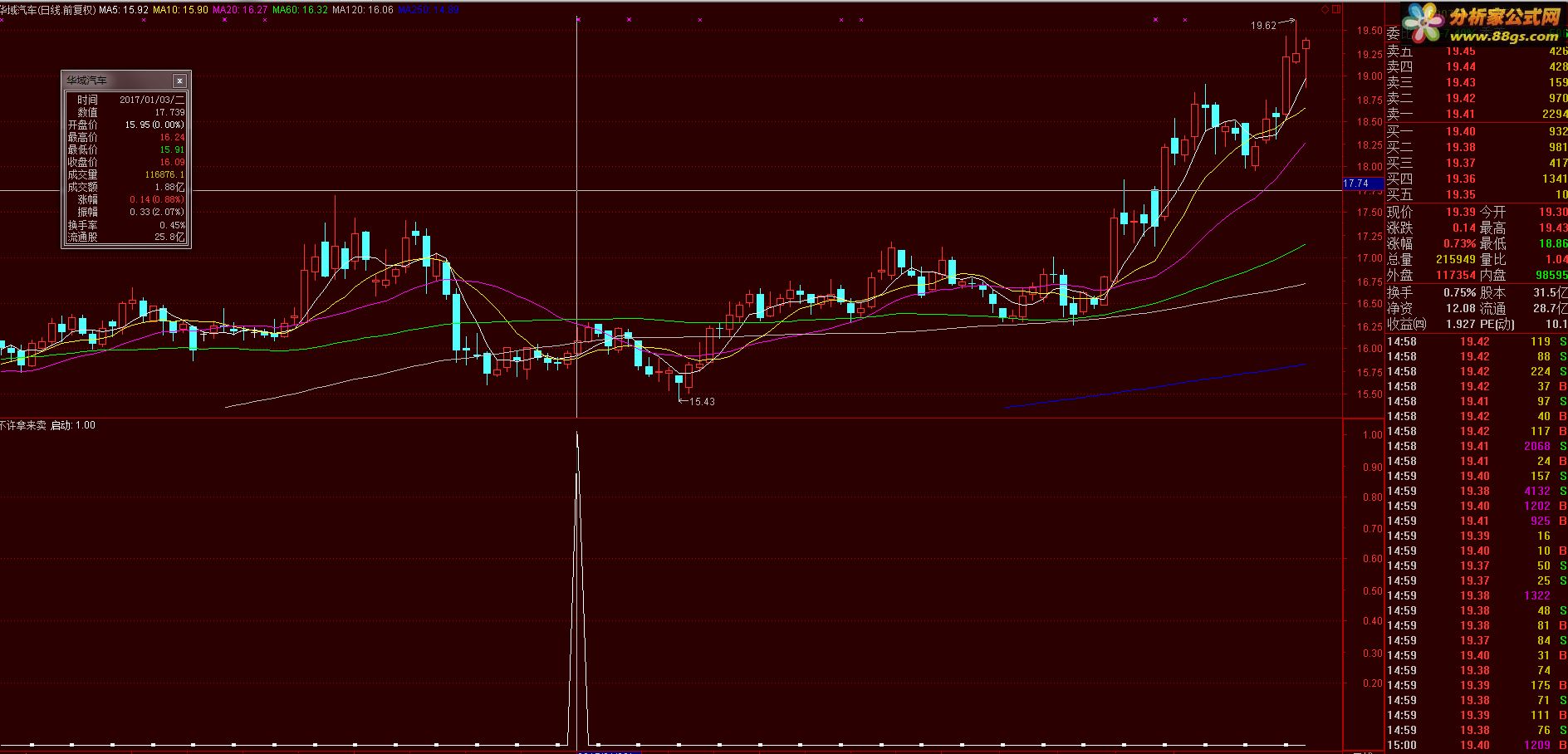This screenshot has height=754, width=1568.
Task: Click the 最高价 16.24 row in popup
Action: click(126, 137)
